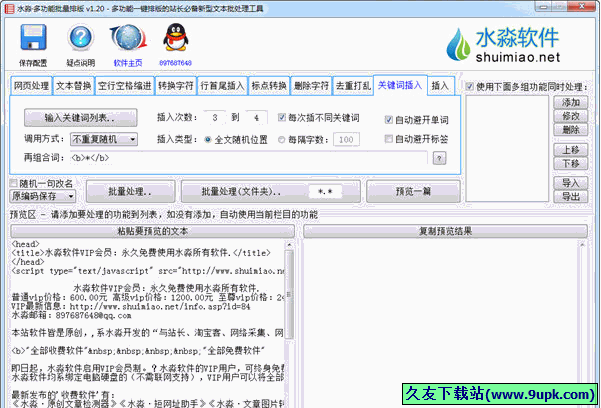
Task: Click the floppy disk save config icon
Action: (33, 38)
